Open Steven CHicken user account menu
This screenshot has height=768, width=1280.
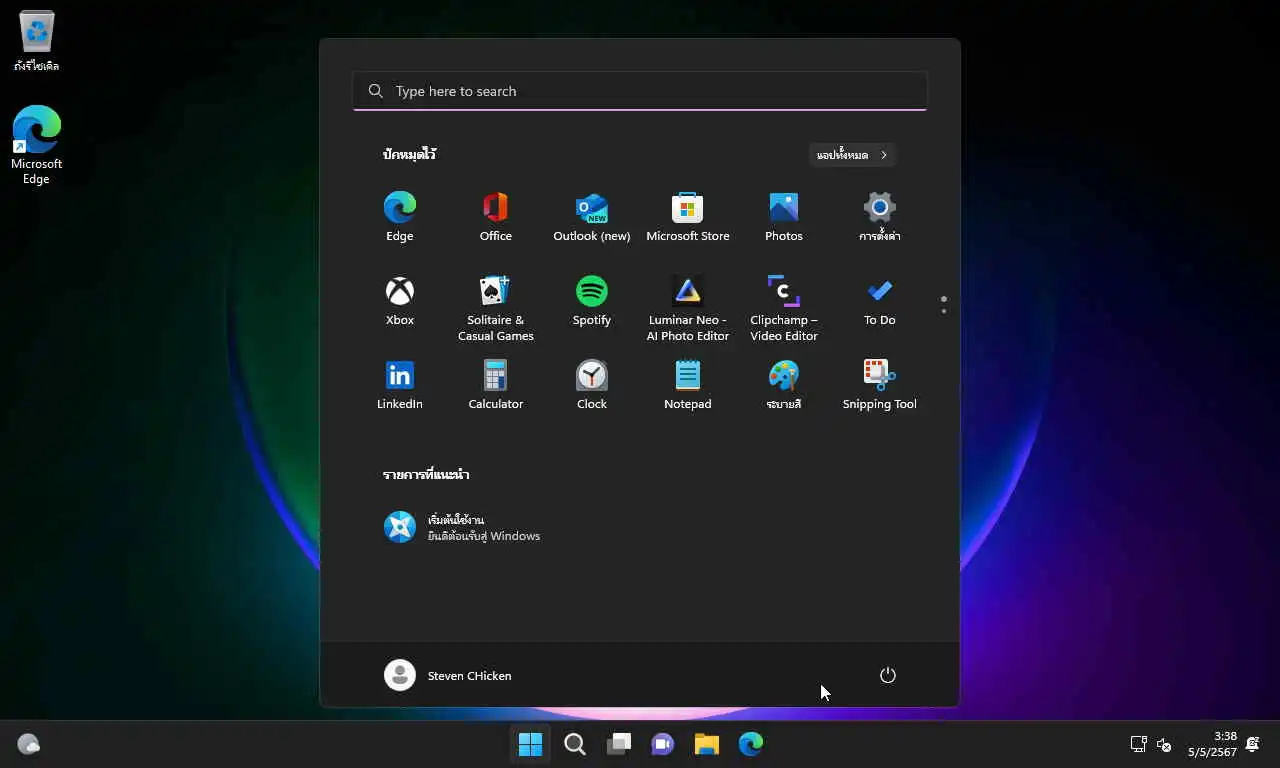448,675
